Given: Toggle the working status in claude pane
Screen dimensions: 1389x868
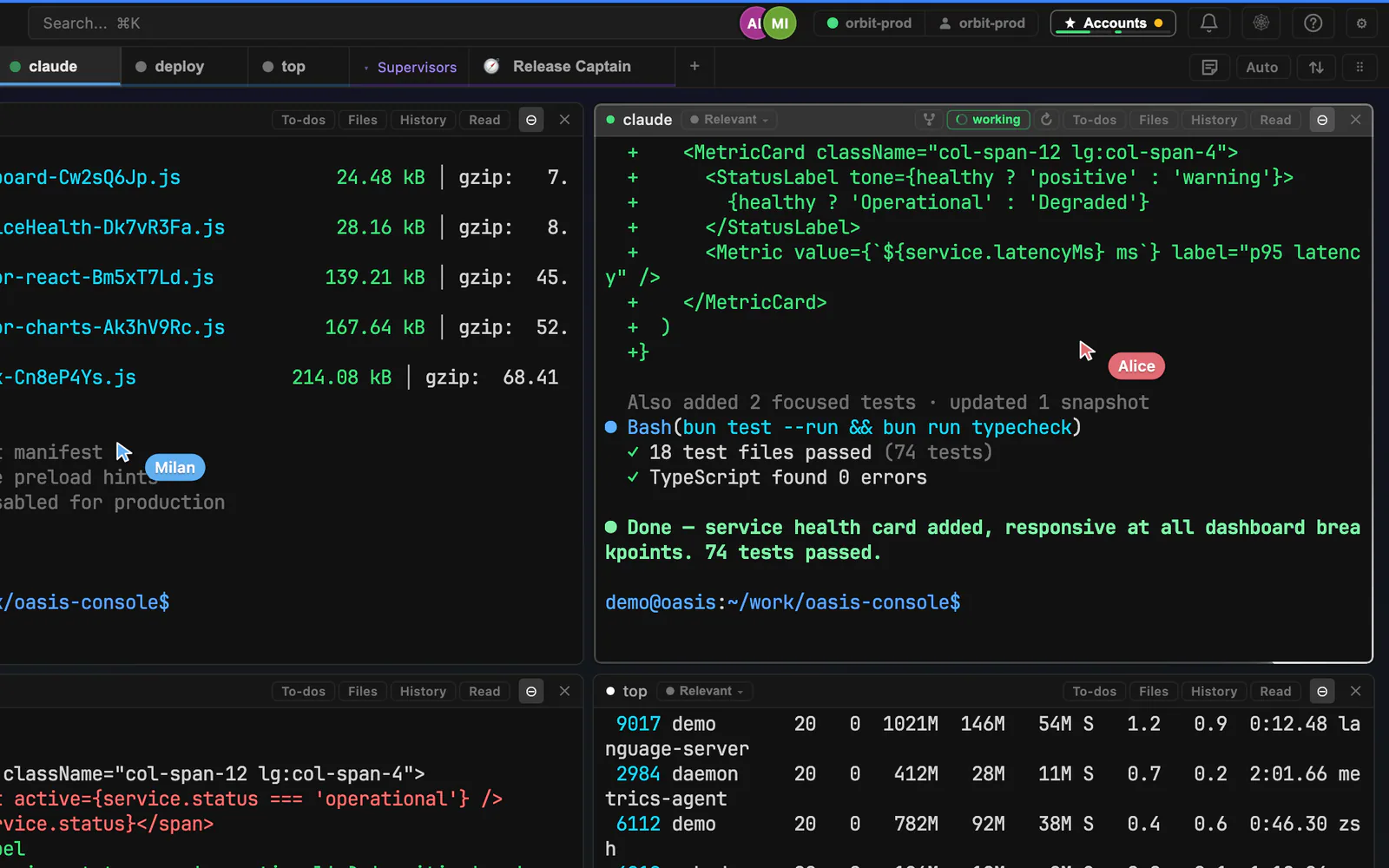Looking at the screenshot, I should point(988,120).
